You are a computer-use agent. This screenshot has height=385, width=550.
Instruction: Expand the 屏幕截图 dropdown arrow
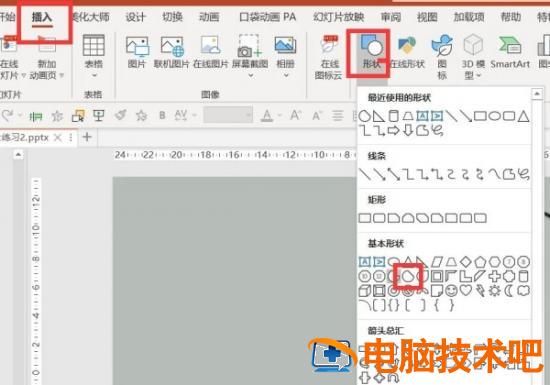click(250, 75)
